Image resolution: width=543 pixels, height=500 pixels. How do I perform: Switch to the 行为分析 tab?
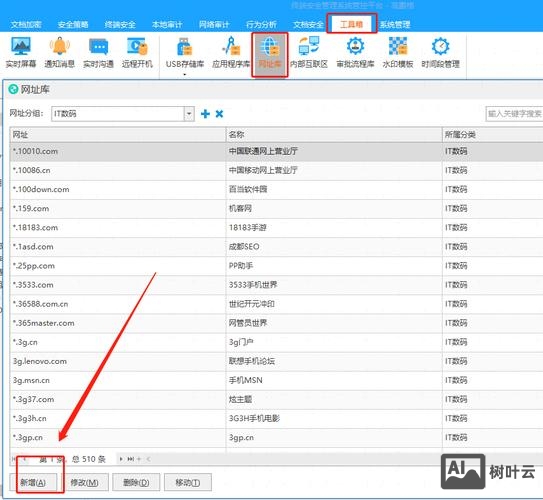pyautogui.click(x=261, y=24)
